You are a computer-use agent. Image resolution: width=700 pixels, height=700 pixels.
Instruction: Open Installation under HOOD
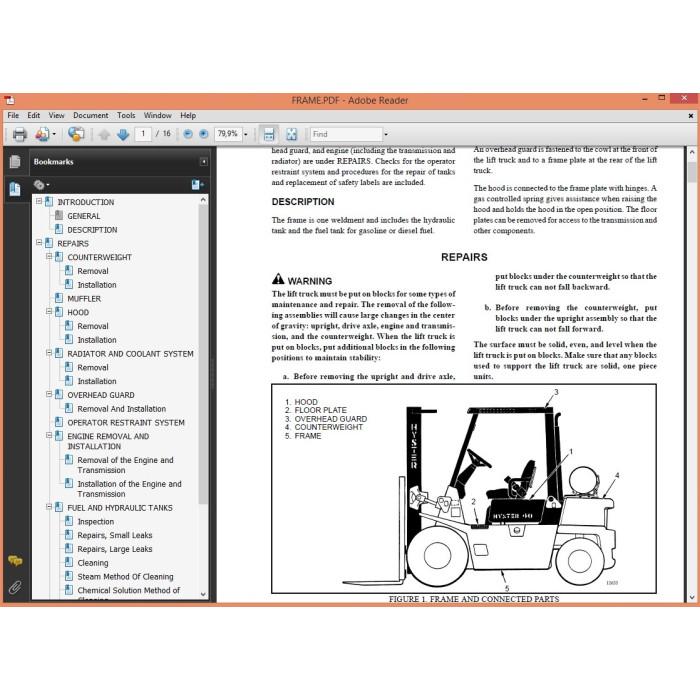click(97, 340)
